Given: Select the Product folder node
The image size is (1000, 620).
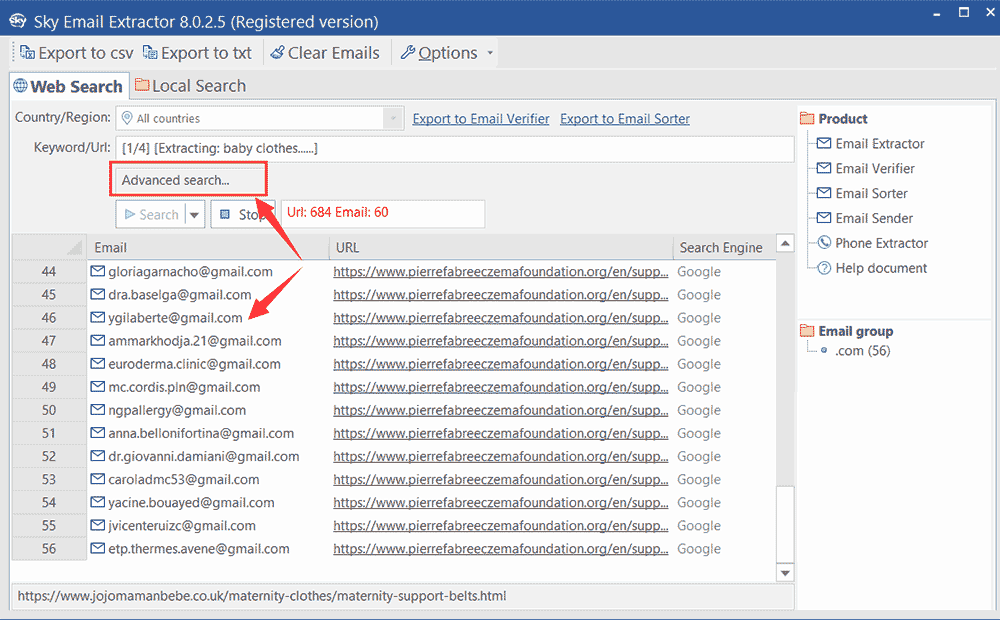Looking at the screenshot, I should point(834,119).
